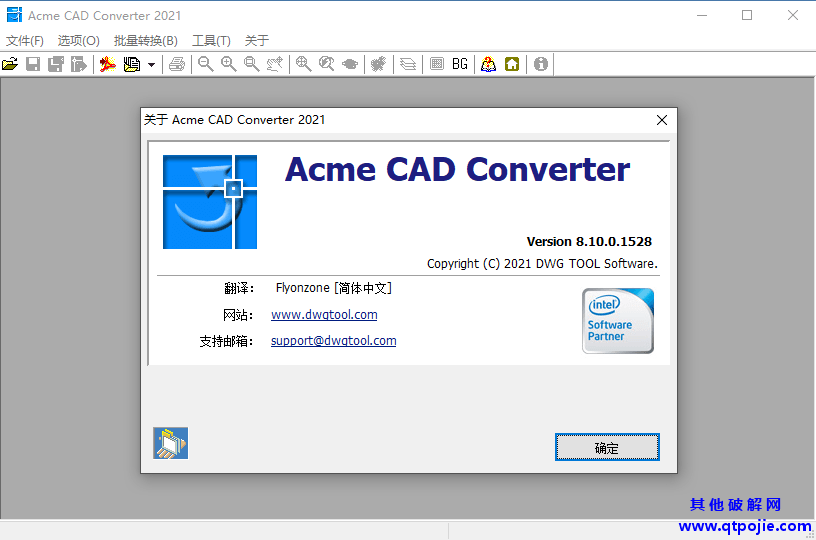Open the 批量转换(B) menu
This screenshot has width=816, height=540.
tap(146, 41)
